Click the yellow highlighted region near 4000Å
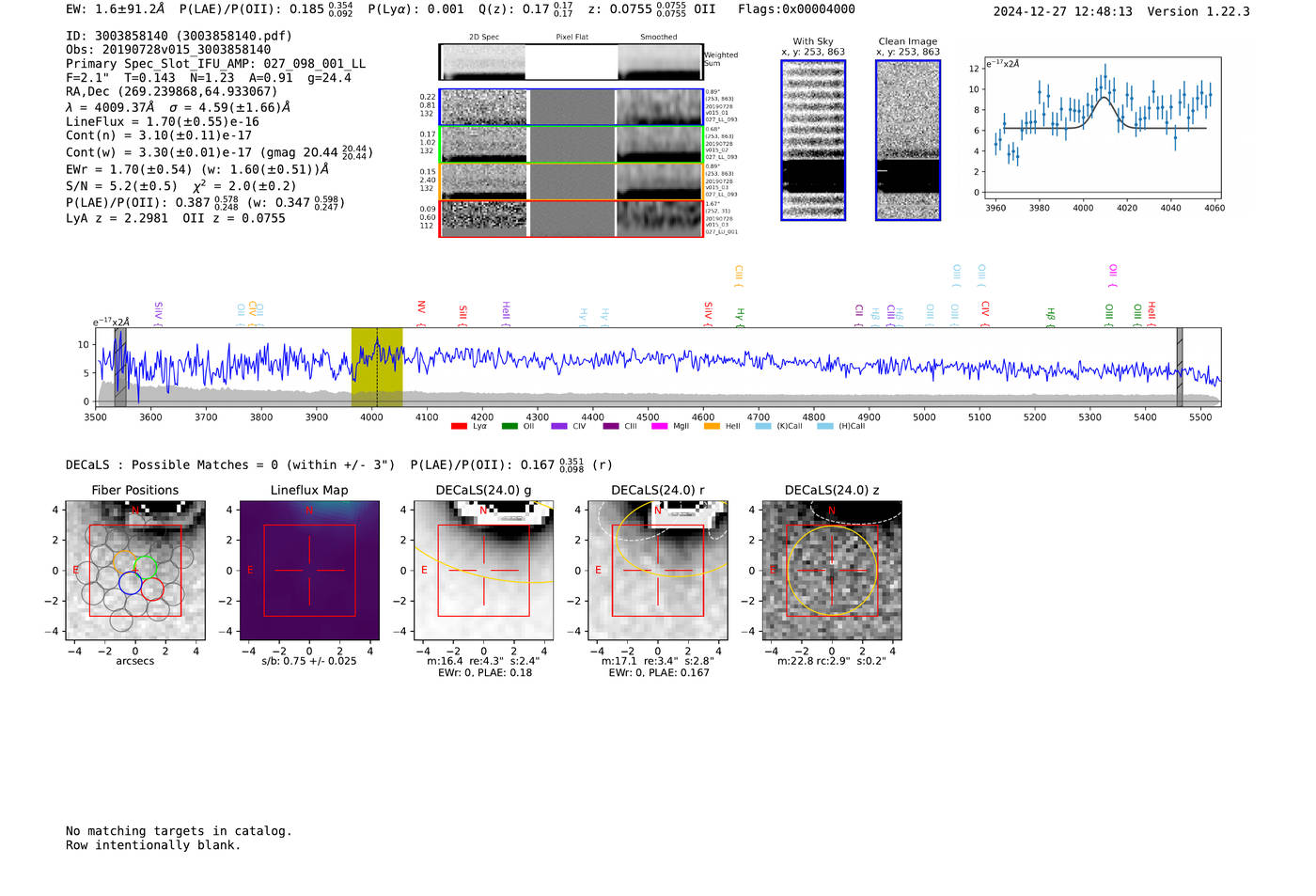The width and height of the screenshot is (1316, 896). [x=377, y=367]
